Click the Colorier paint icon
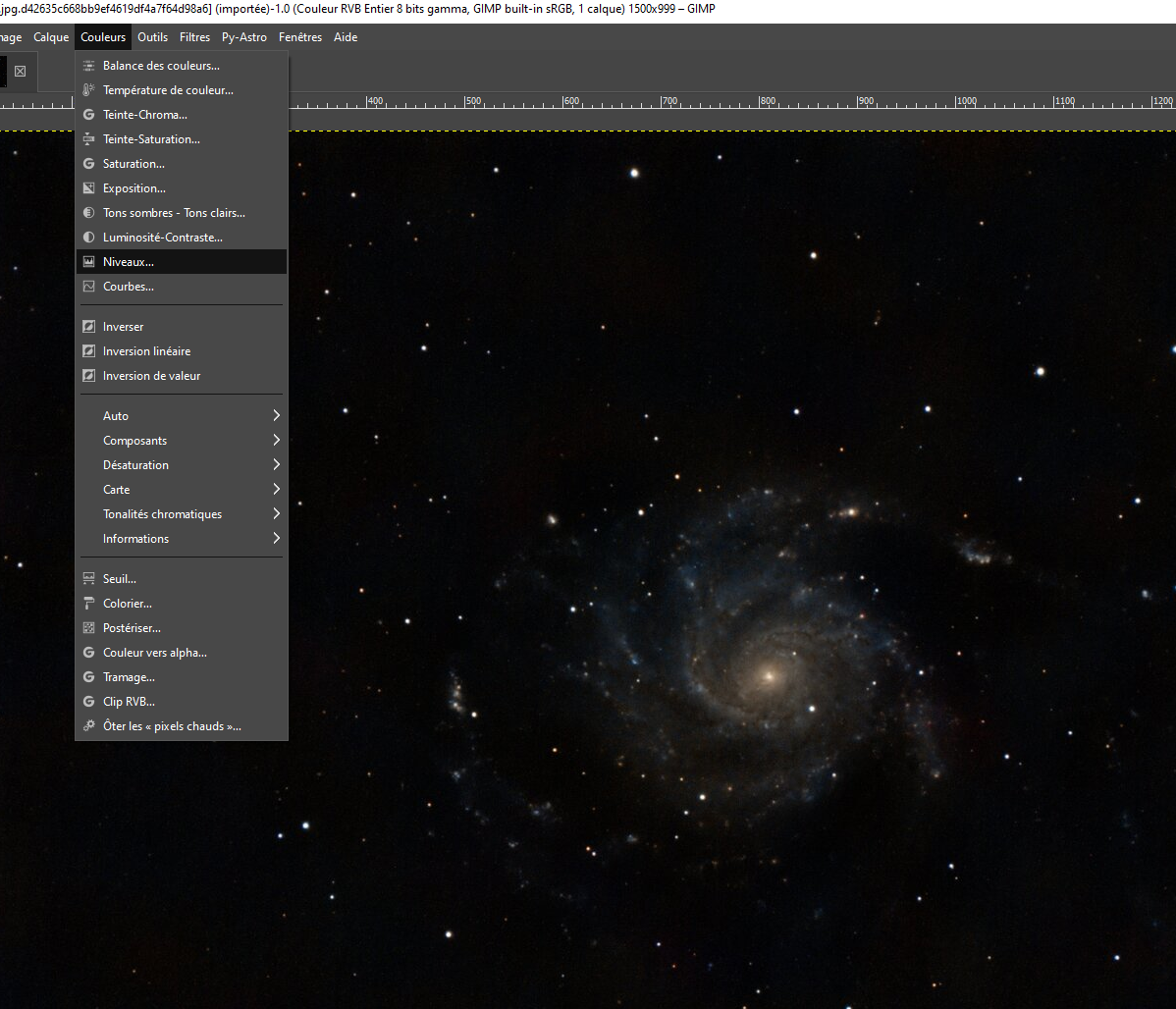1176x1009 pixels. 89,604
